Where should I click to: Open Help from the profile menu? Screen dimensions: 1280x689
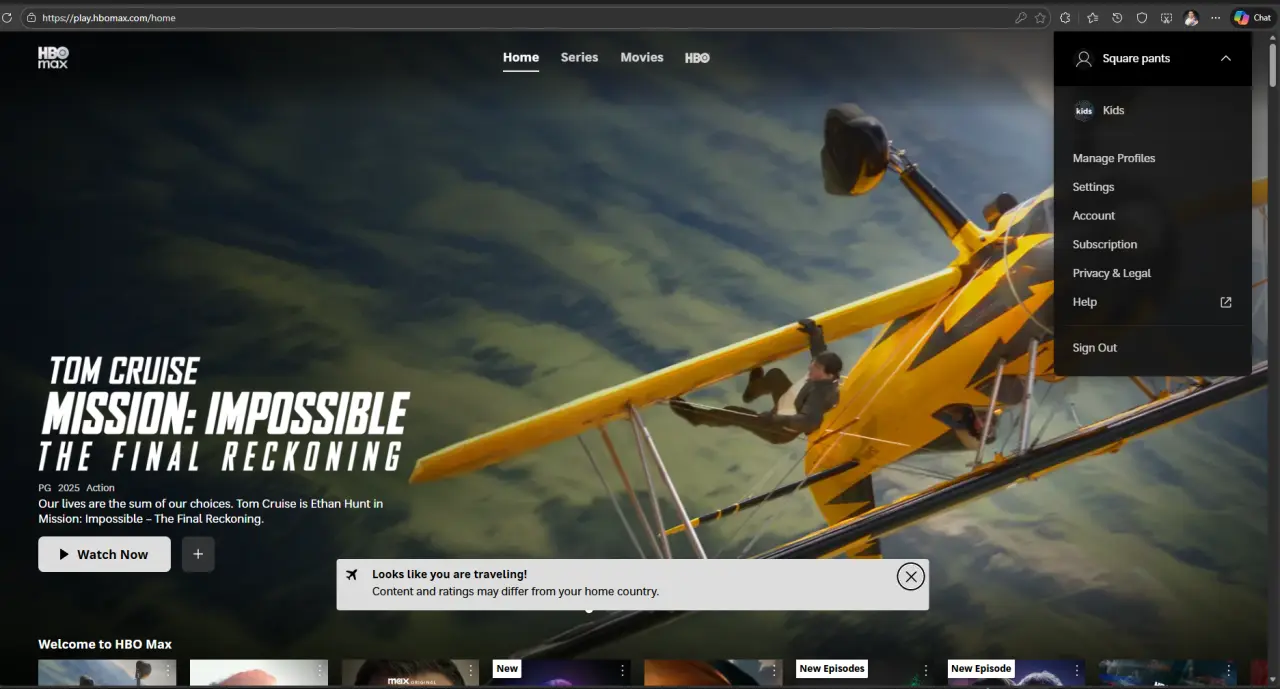click(x=1085, y=302)
